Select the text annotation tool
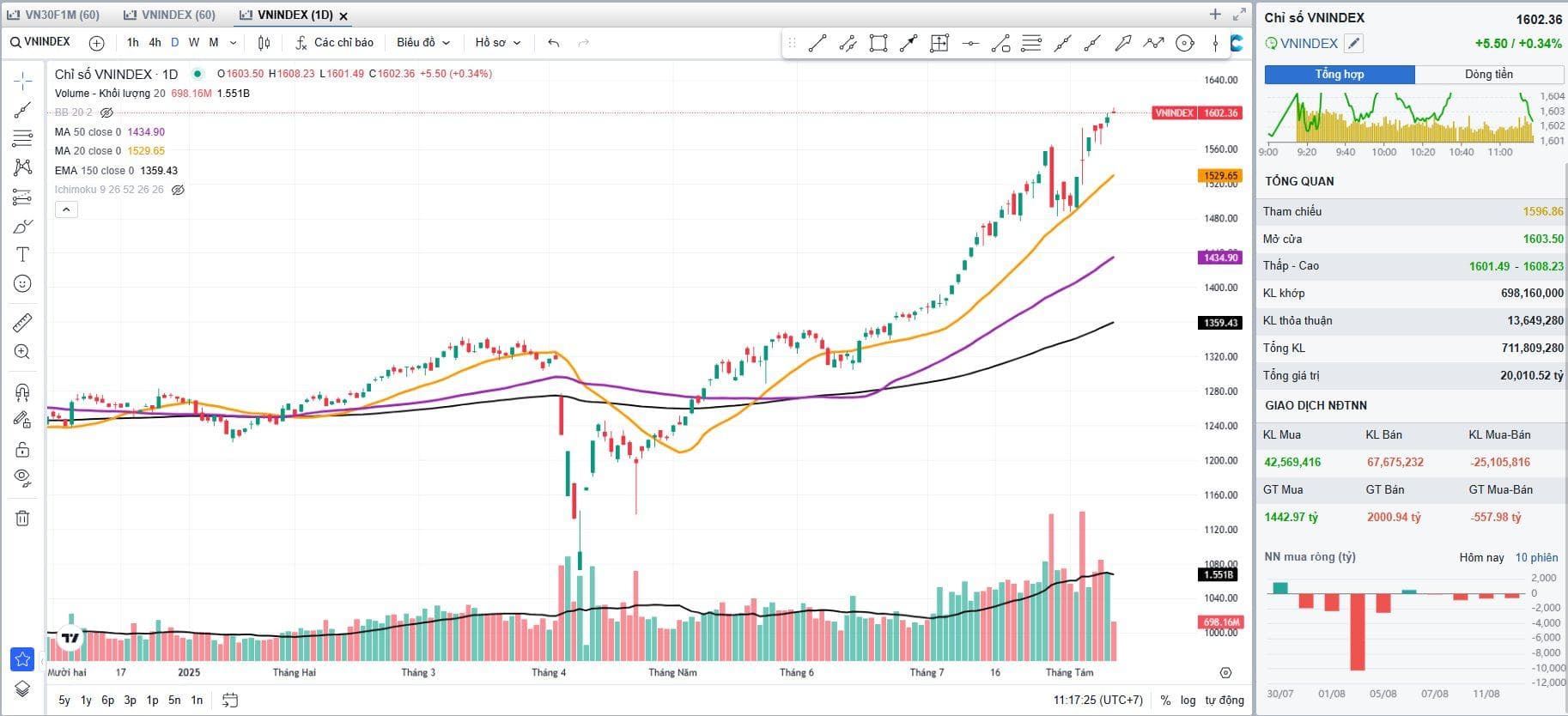1568x716 pixels. tap(22, 255)
